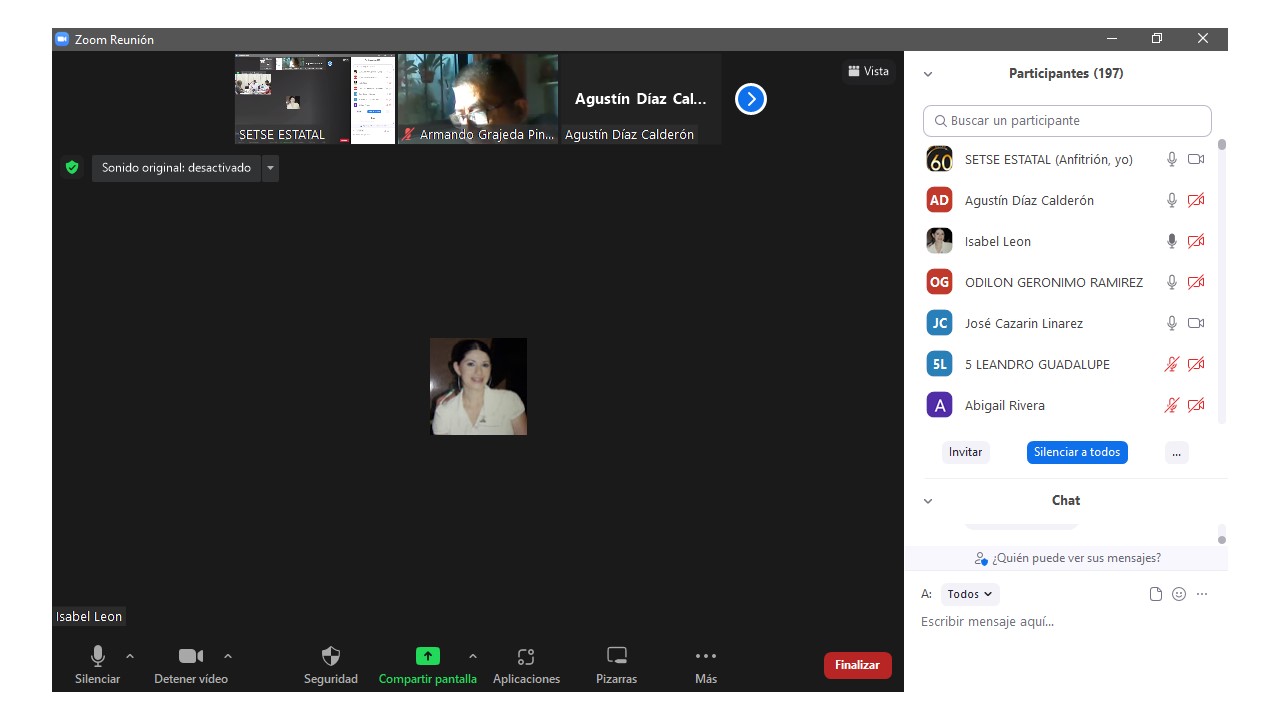Select Agustín Díaz Calderón video tile
1280x720 pixels.
click(641, 99)
